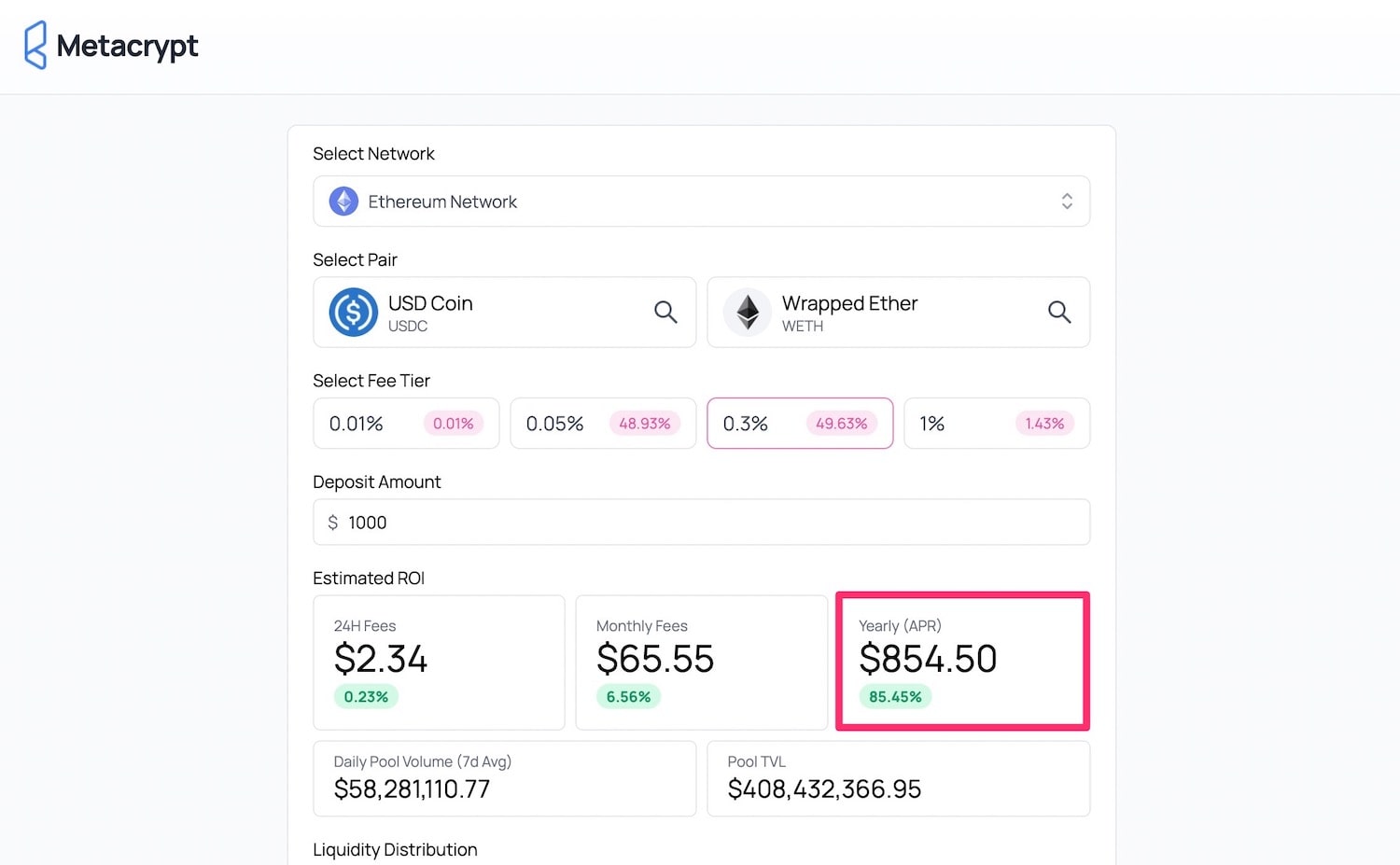The image size is (1400, 865).
Task: Open the USD Coin pair selector
Action: 505,313
